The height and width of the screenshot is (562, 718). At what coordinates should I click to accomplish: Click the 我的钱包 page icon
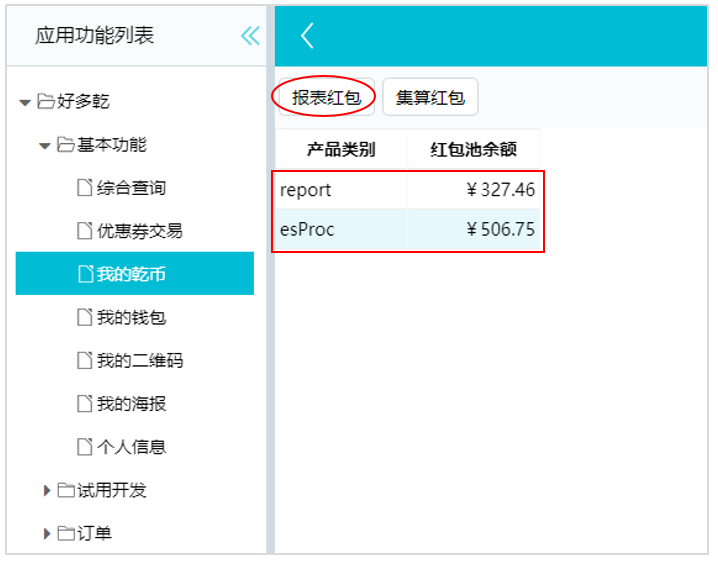click(85, 317)
